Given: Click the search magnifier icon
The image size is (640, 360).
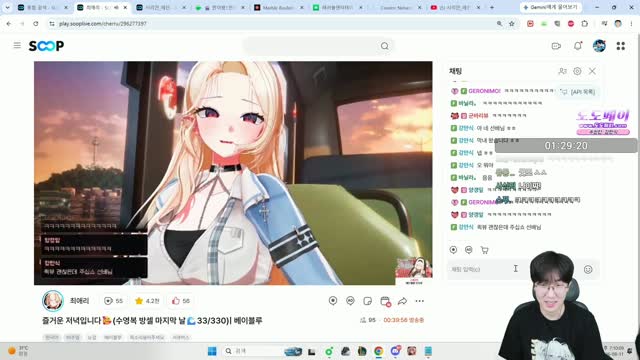Looking at the screenshot, I should (384, 46).
